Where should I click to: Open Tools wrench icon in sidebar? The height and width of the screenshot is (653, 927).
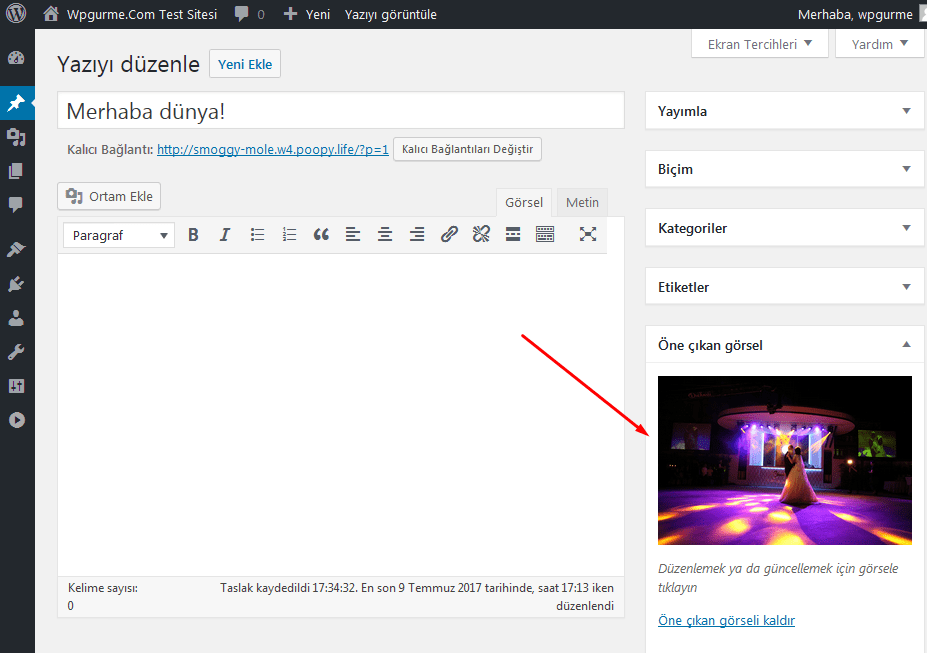[17, 352]
